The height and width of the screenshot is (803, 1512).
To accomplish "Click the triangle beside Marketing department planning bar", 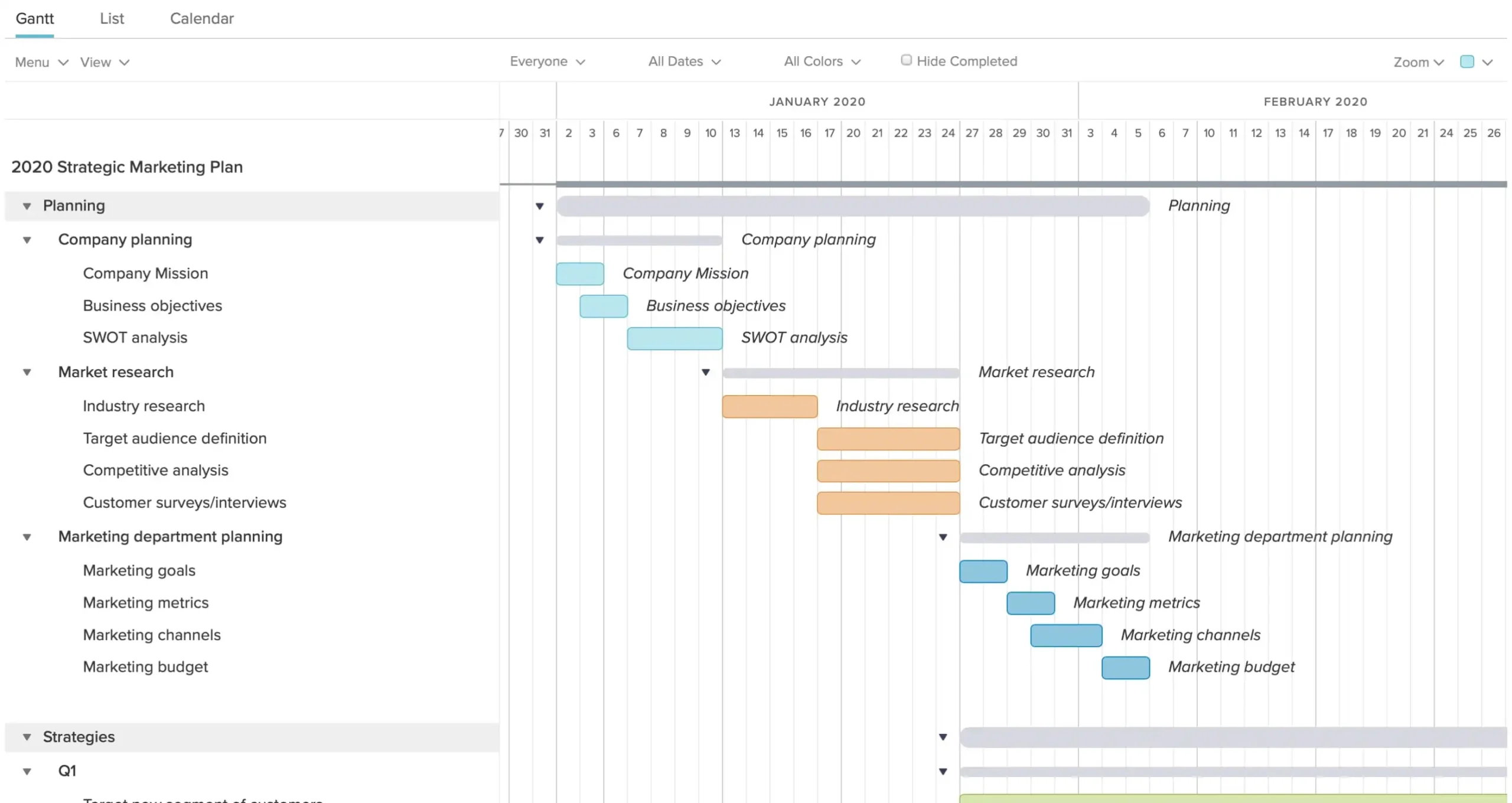I will pyautogui.click(x=943, y=537).
